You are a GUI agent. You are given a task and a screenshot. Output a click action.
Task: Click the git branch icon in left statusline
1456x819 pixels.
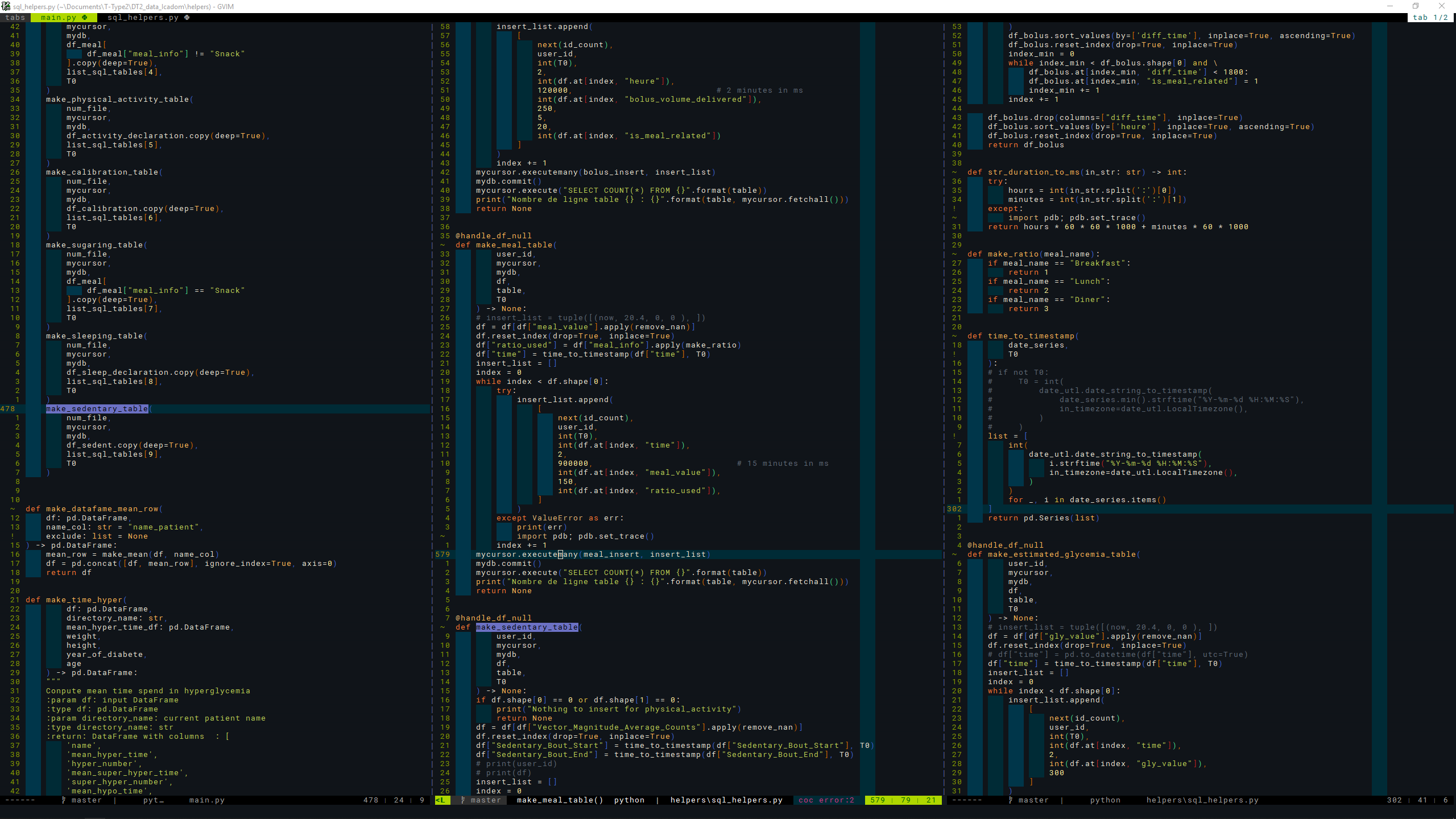coord(64,800)
